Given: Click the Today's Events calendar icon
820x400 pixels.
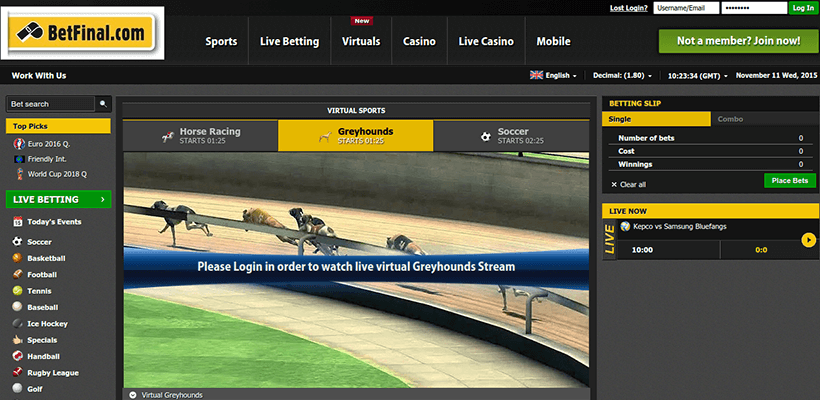Looking at the screenshot, I should coord(18,222).
